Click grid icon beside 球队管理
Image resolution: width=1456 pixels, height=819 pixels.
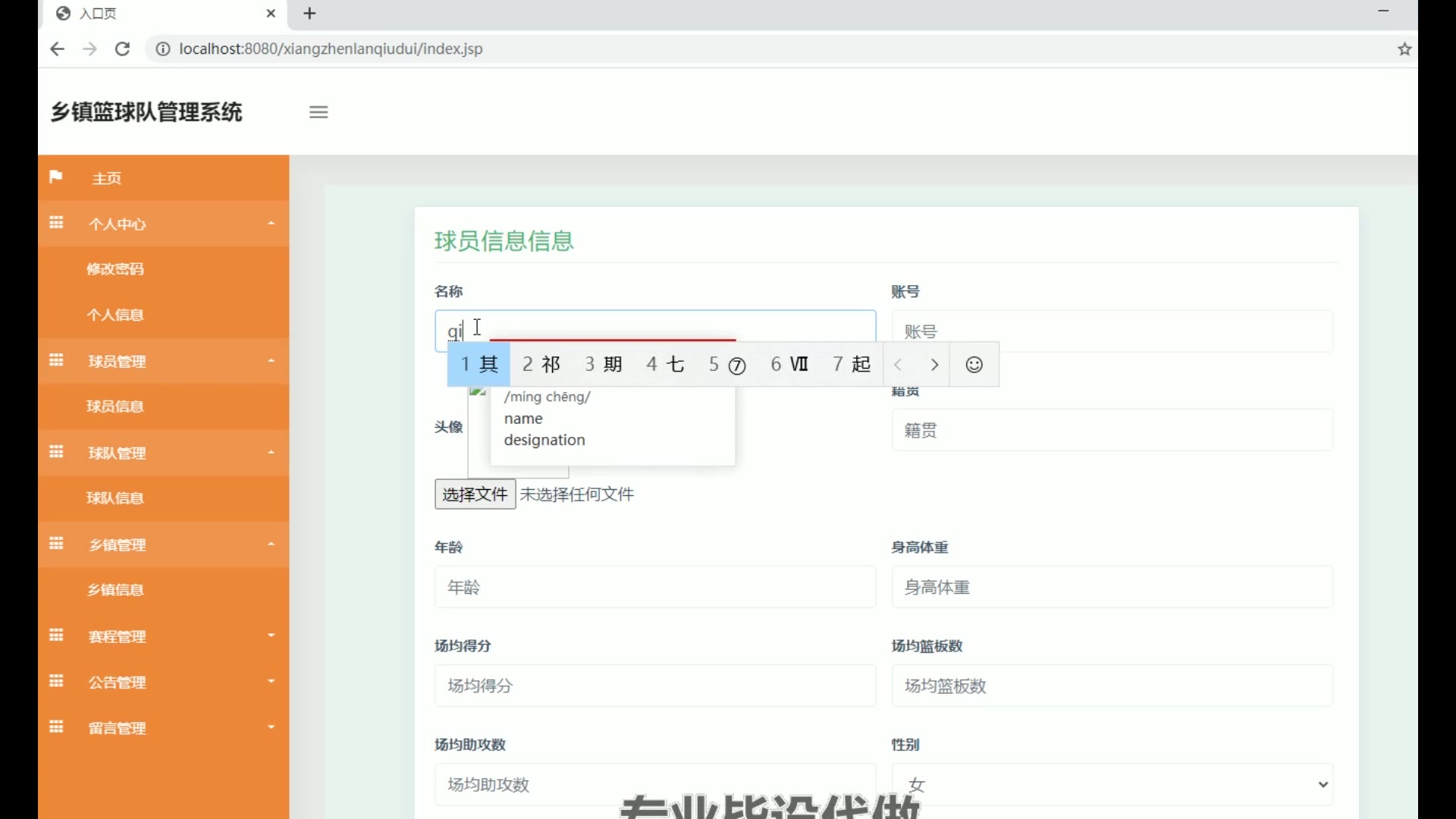(56, 452)
